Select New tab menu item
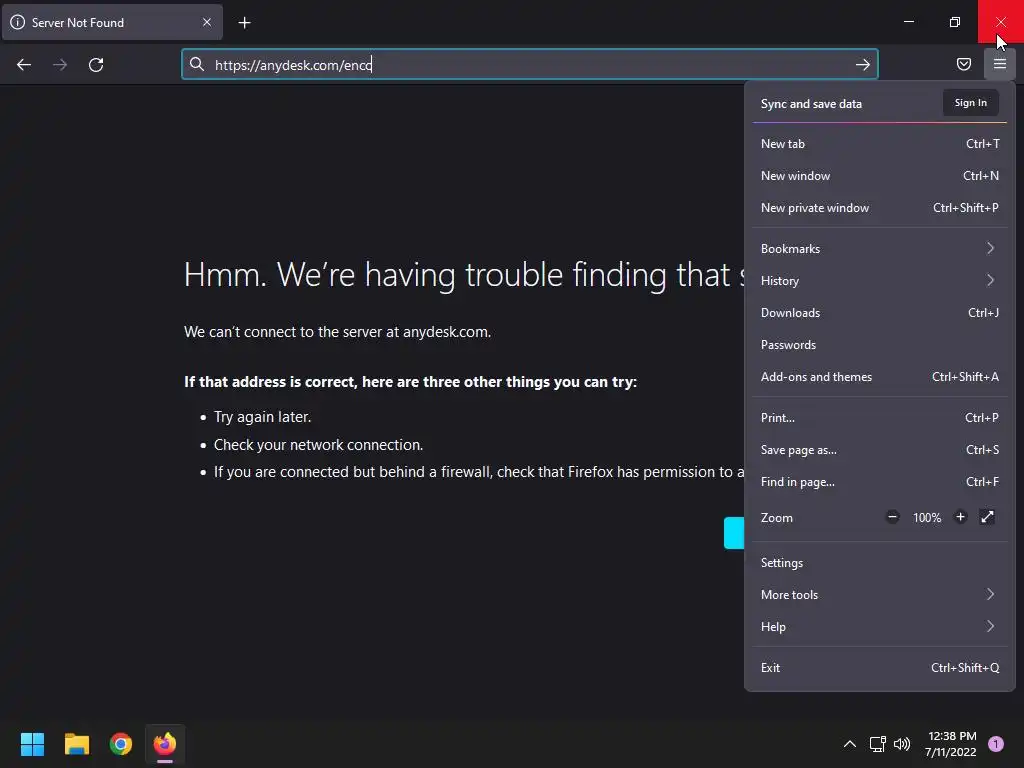The image size is (1024, 768). (x=880, y=144)
